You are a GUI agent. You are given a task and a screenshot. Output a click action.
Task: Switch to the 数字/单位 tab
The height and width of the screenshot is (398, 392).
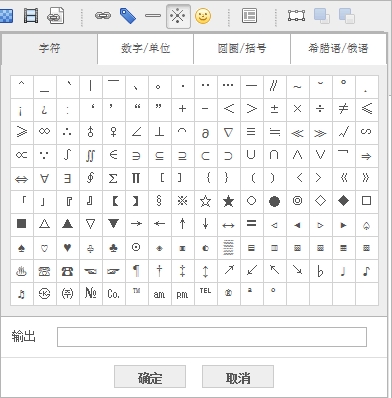tap(145, 49)
